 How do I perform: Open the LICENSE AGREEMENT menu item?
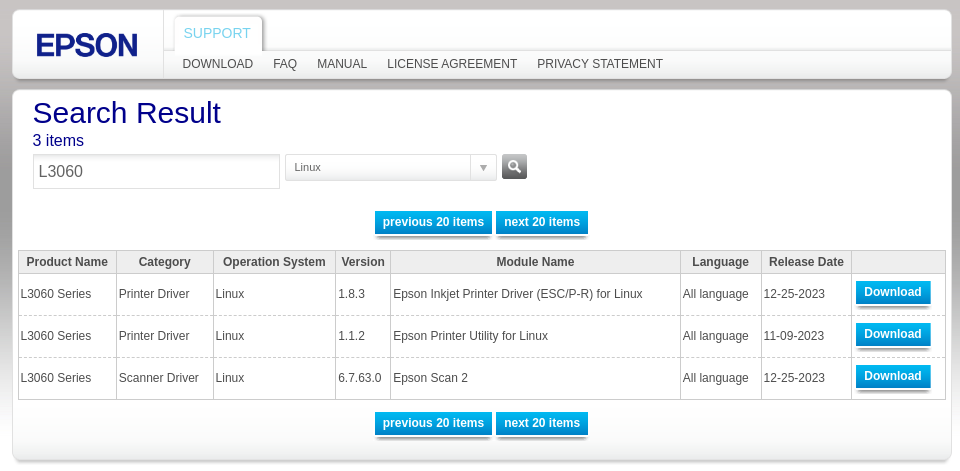[x=452, y=64]
